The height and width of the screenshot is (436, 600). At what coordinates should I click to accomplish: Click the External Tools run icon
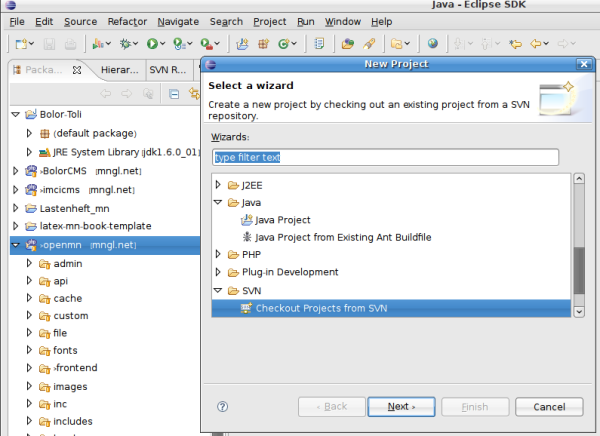tap(179, 44)
